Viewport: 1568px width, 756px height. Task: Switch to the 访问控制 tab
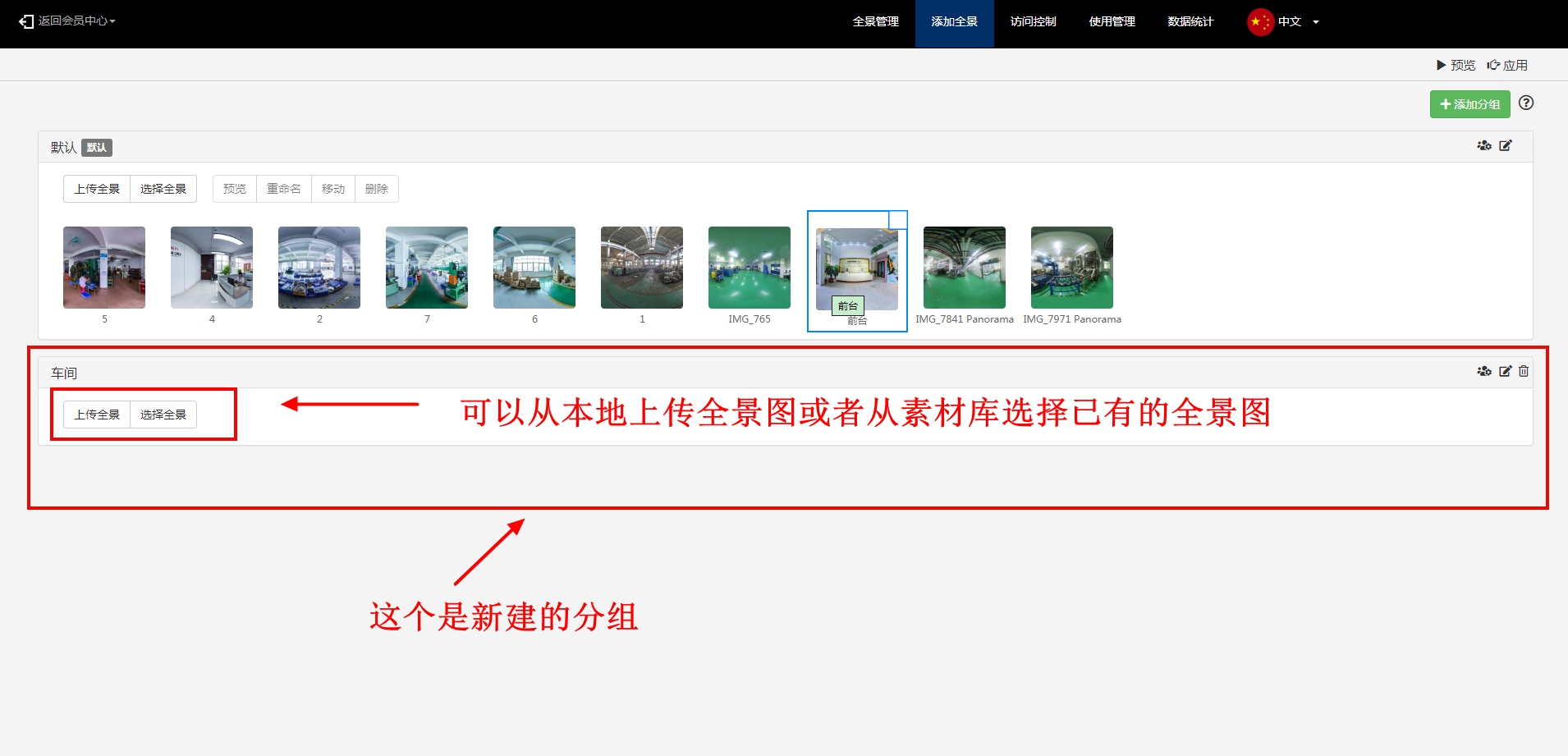tap(1033, 22)
